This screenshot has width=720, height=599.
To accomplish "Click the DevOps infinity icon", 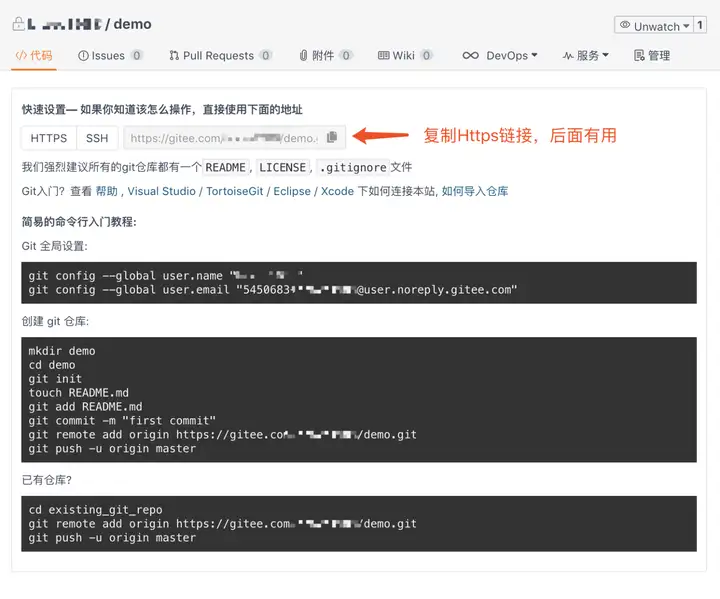I will point(471,56).
